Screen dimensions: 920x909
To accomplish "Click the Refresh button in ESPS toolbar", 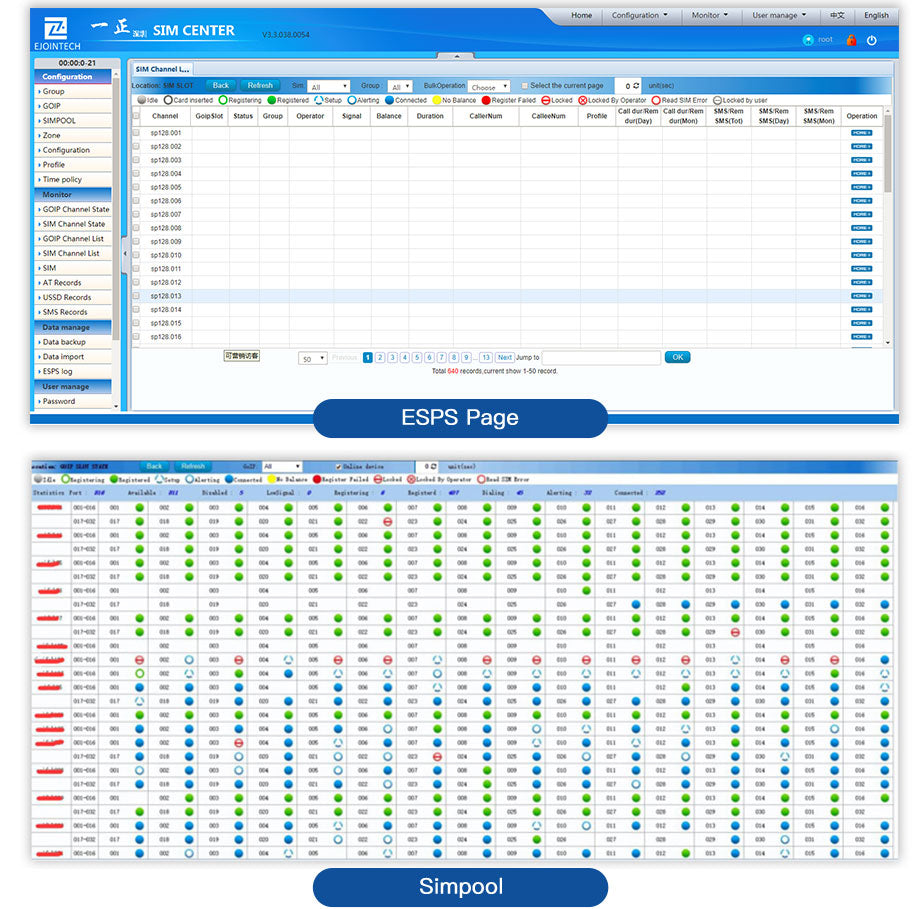I will coord(260,86).
